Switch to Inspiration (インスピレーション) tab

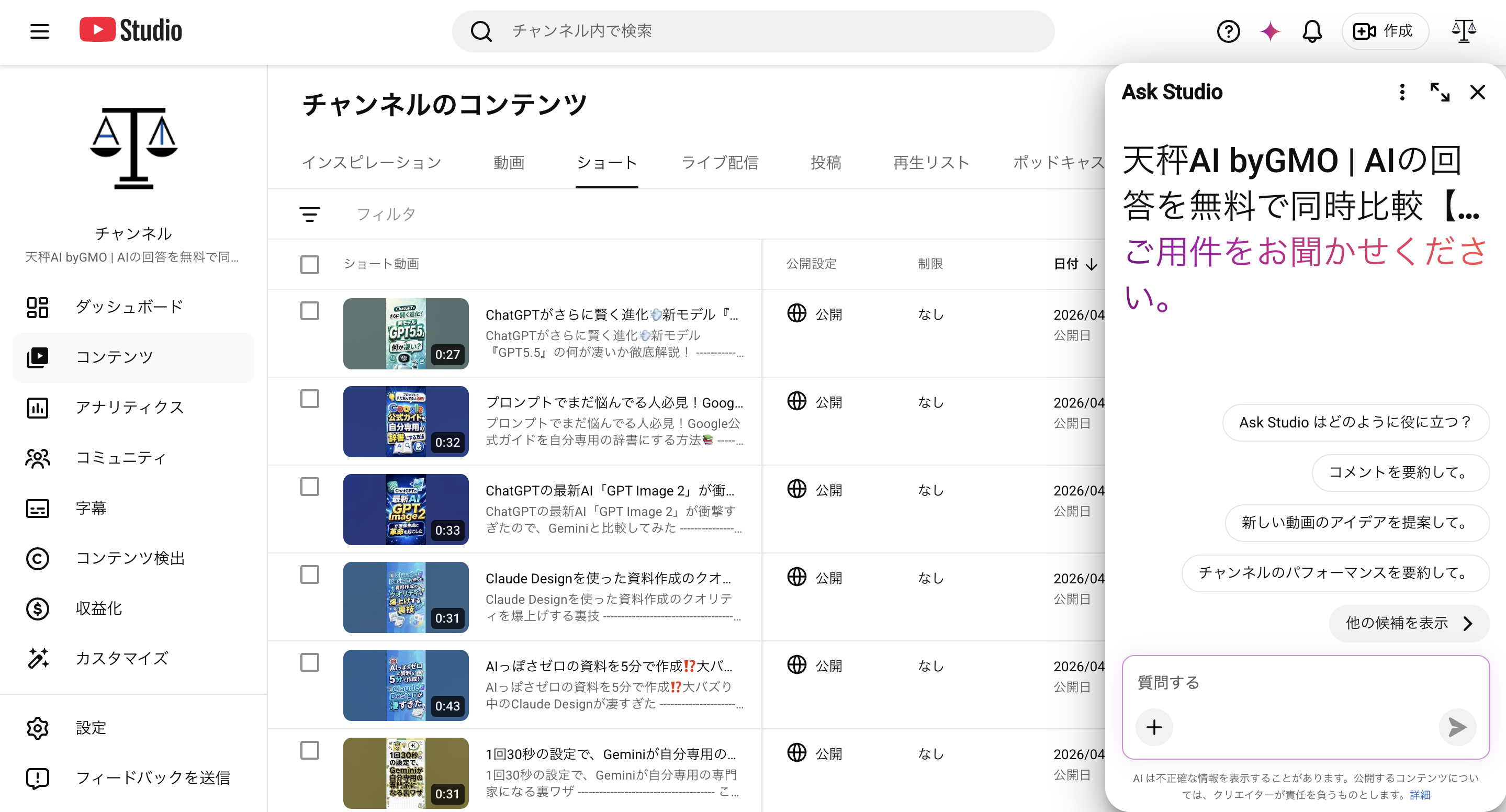point(372,163)
